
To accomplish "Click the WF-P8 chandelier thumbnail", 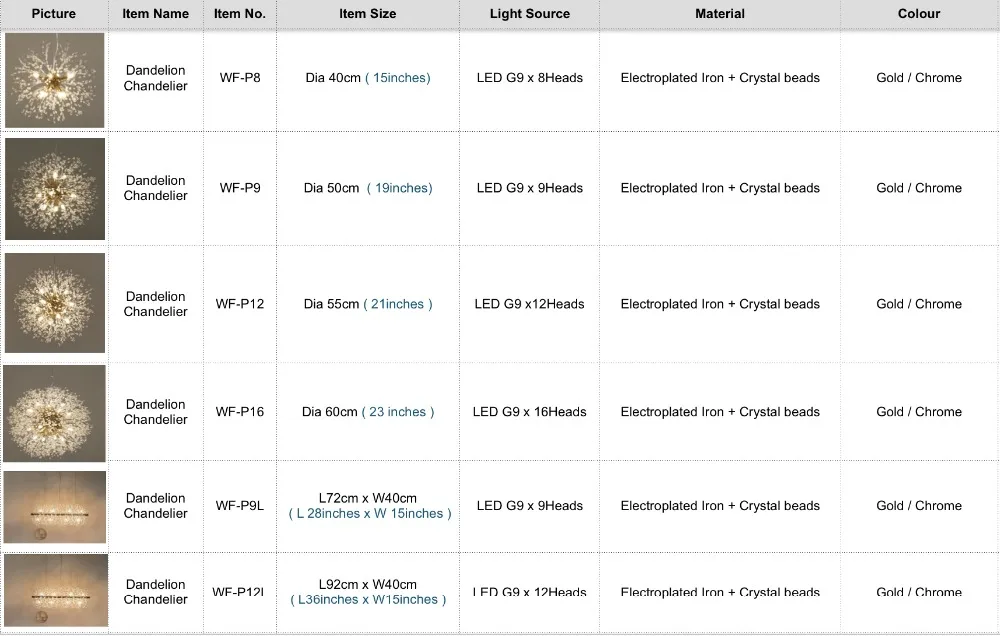I will pos(55,80).
